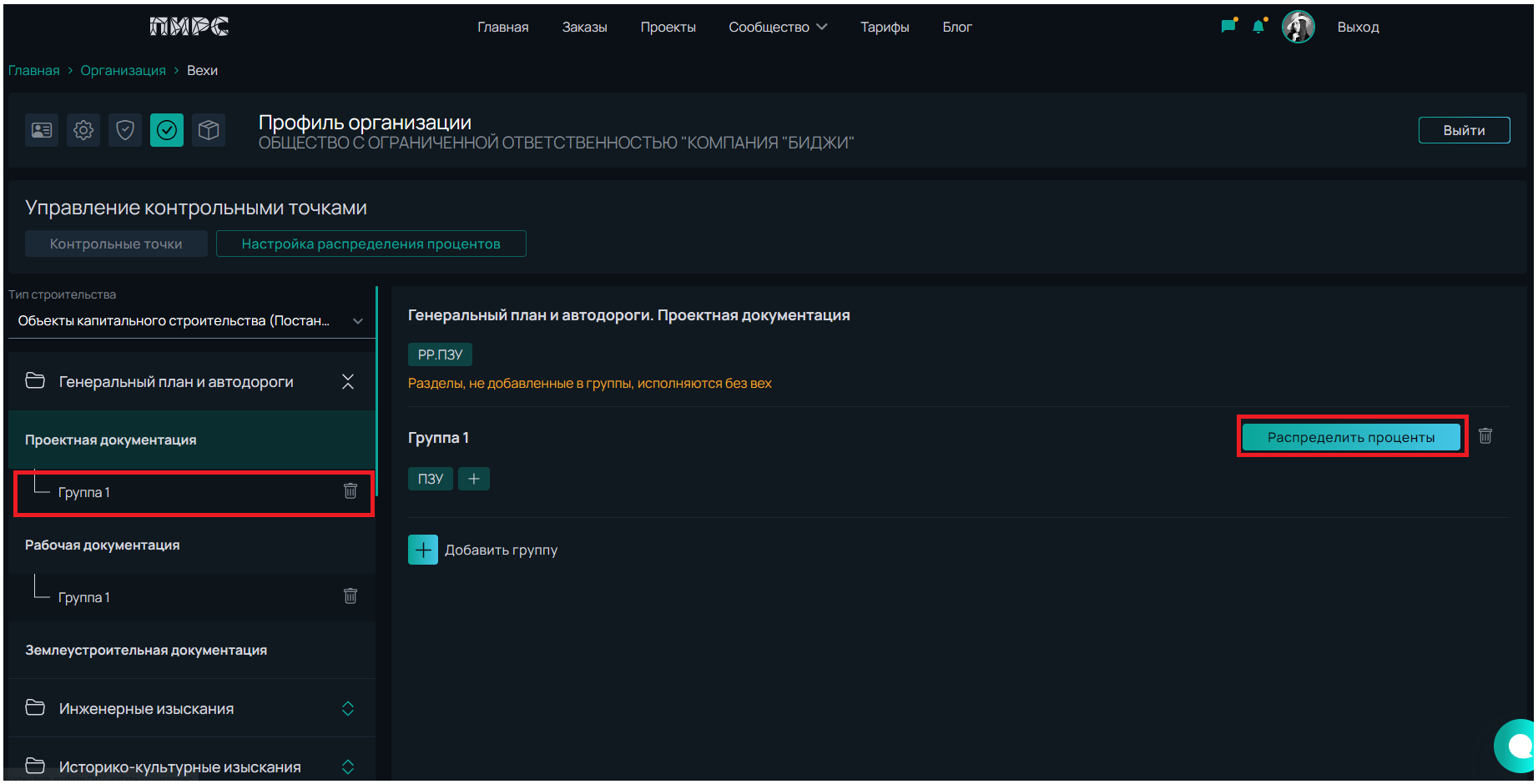The image size is (1538, 784).
Task: Open chat messages icon in header
Action: (x=1228, y=27)
